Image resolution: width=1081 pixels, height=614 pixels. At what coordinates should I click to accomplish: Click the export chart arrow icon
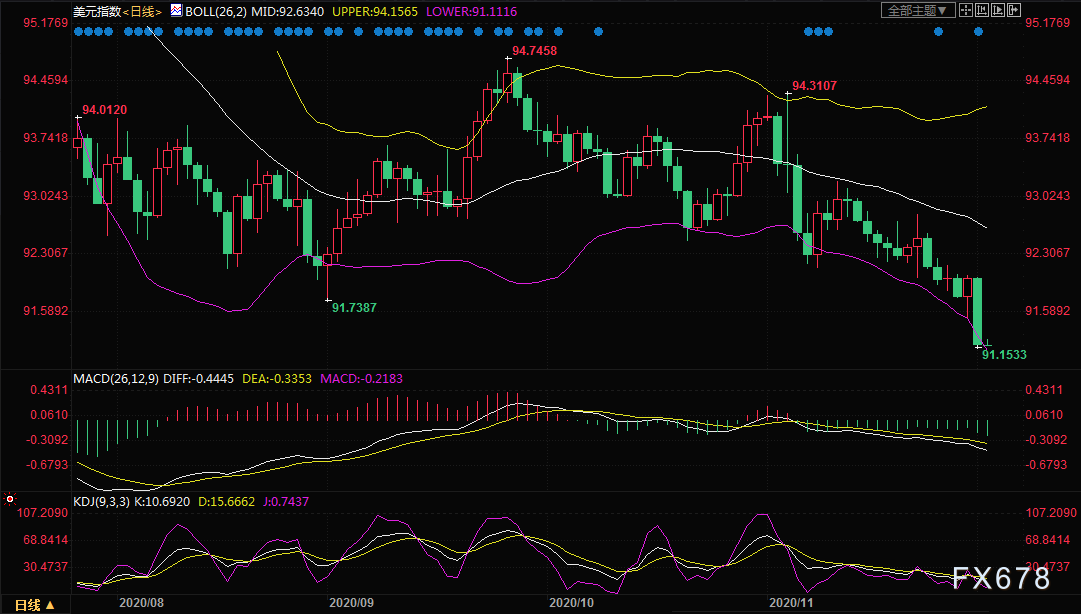(x=1013, y=10)
